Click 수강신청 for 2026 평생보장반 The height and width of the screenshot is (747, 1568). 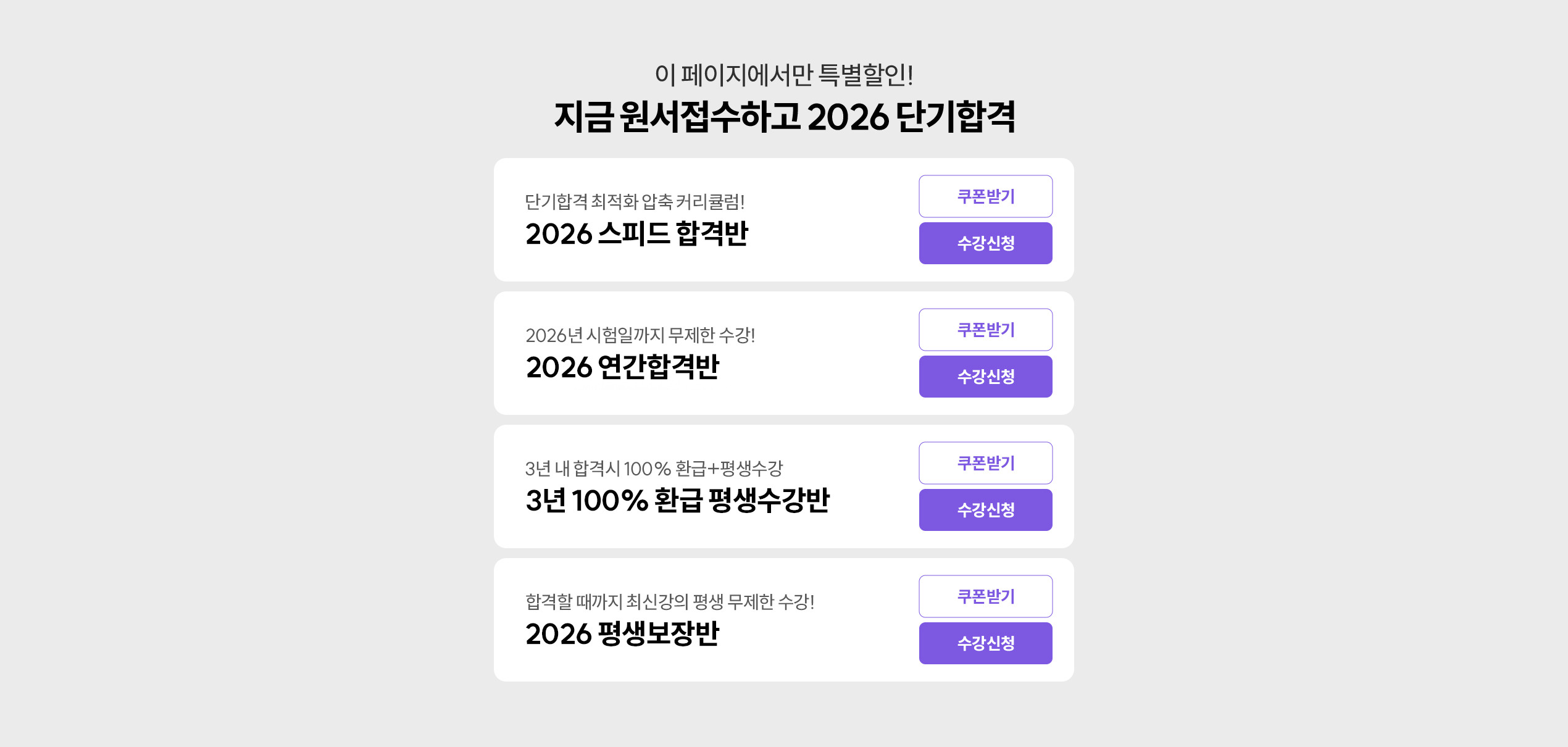(x=985, y=643)
